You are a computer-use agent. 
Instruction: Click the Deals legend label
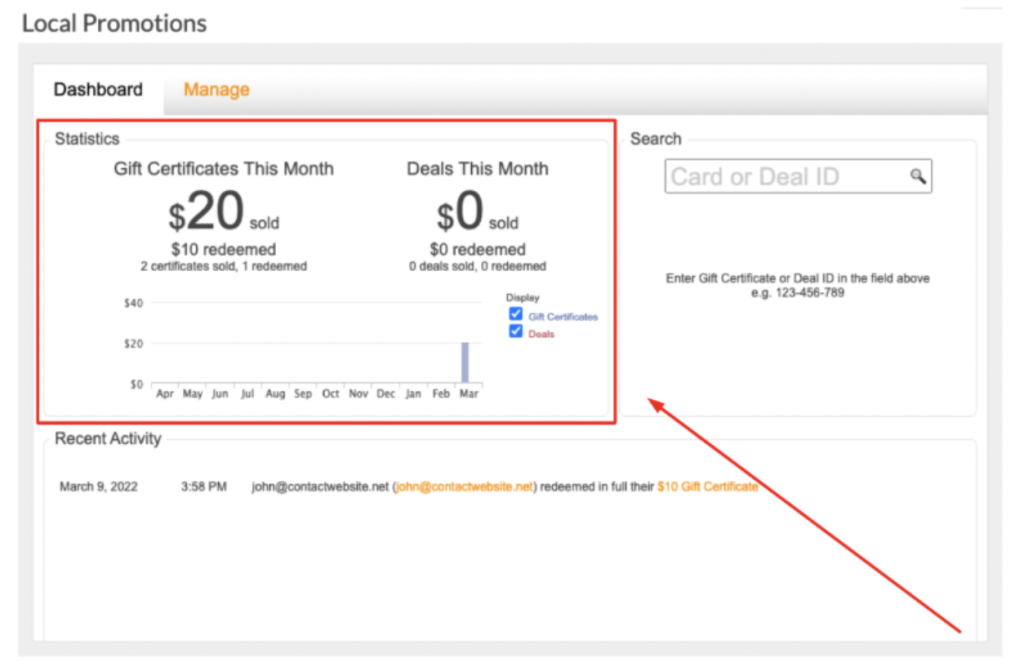pyautogui.click(x=541, y=334)
